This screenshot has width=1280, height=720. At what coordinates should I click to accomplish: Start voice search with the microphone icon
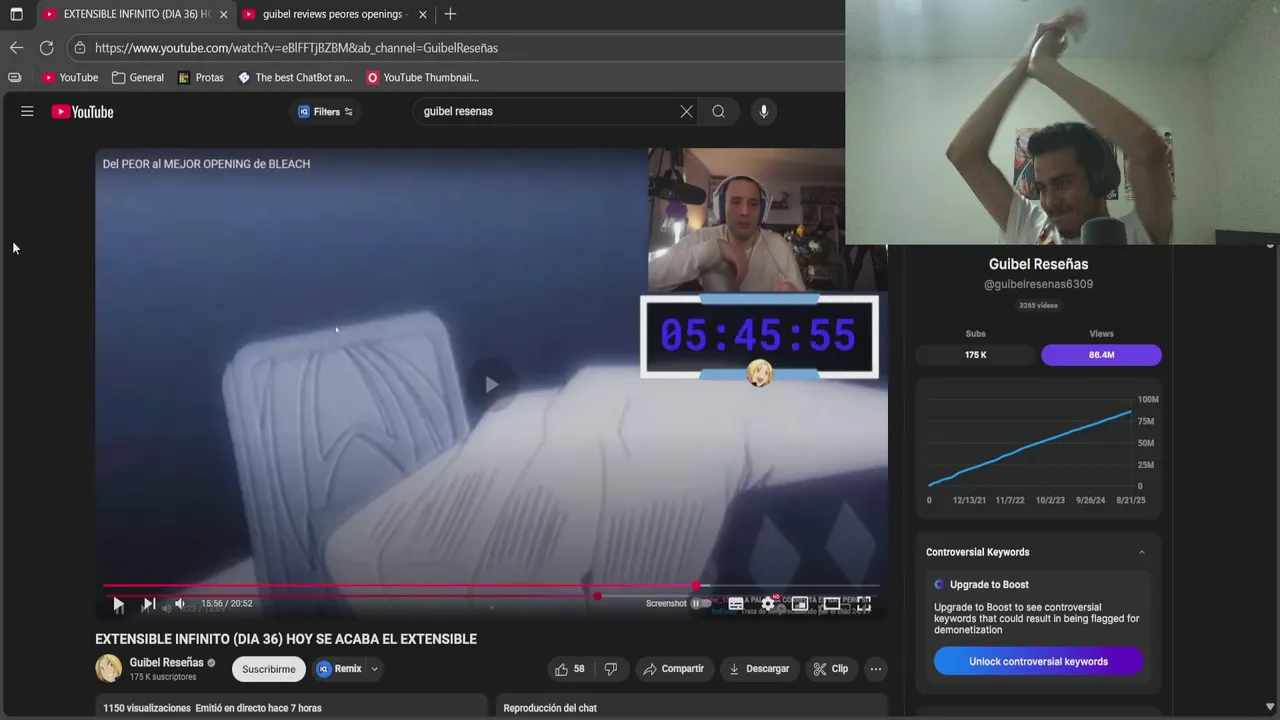[x=763, y=112]
